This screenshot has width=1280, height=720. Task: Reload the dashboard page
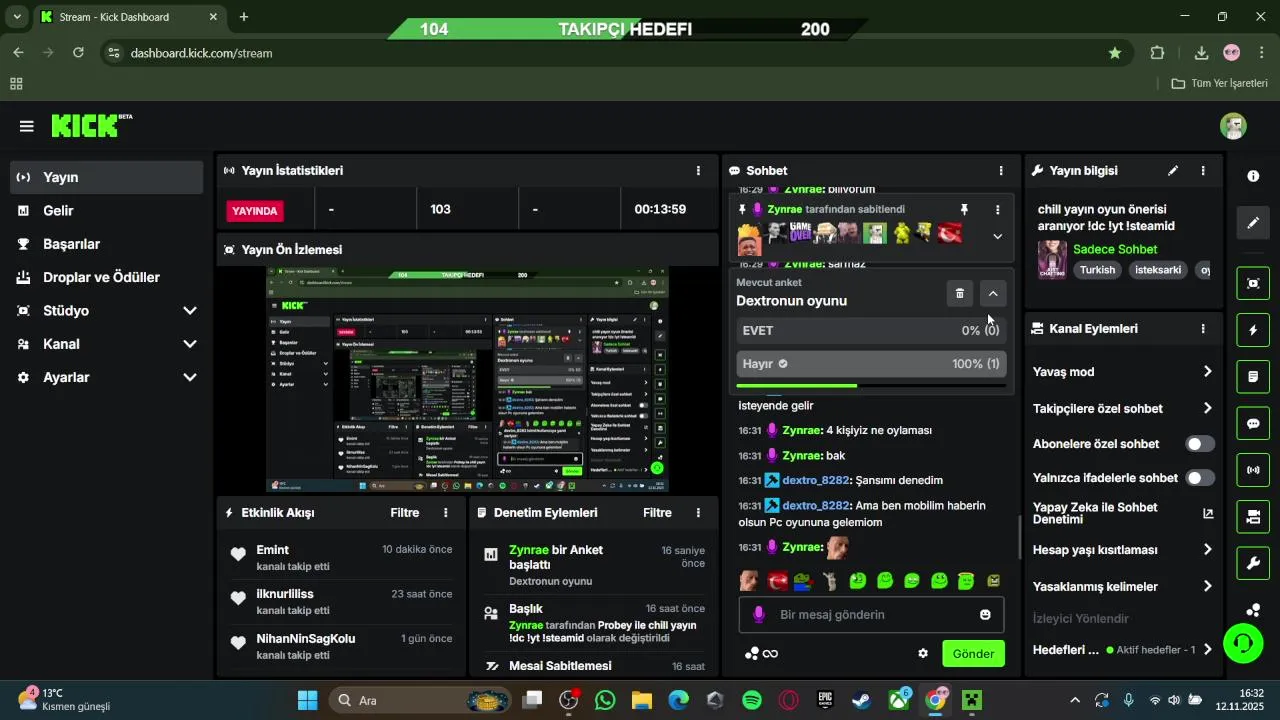79,53
